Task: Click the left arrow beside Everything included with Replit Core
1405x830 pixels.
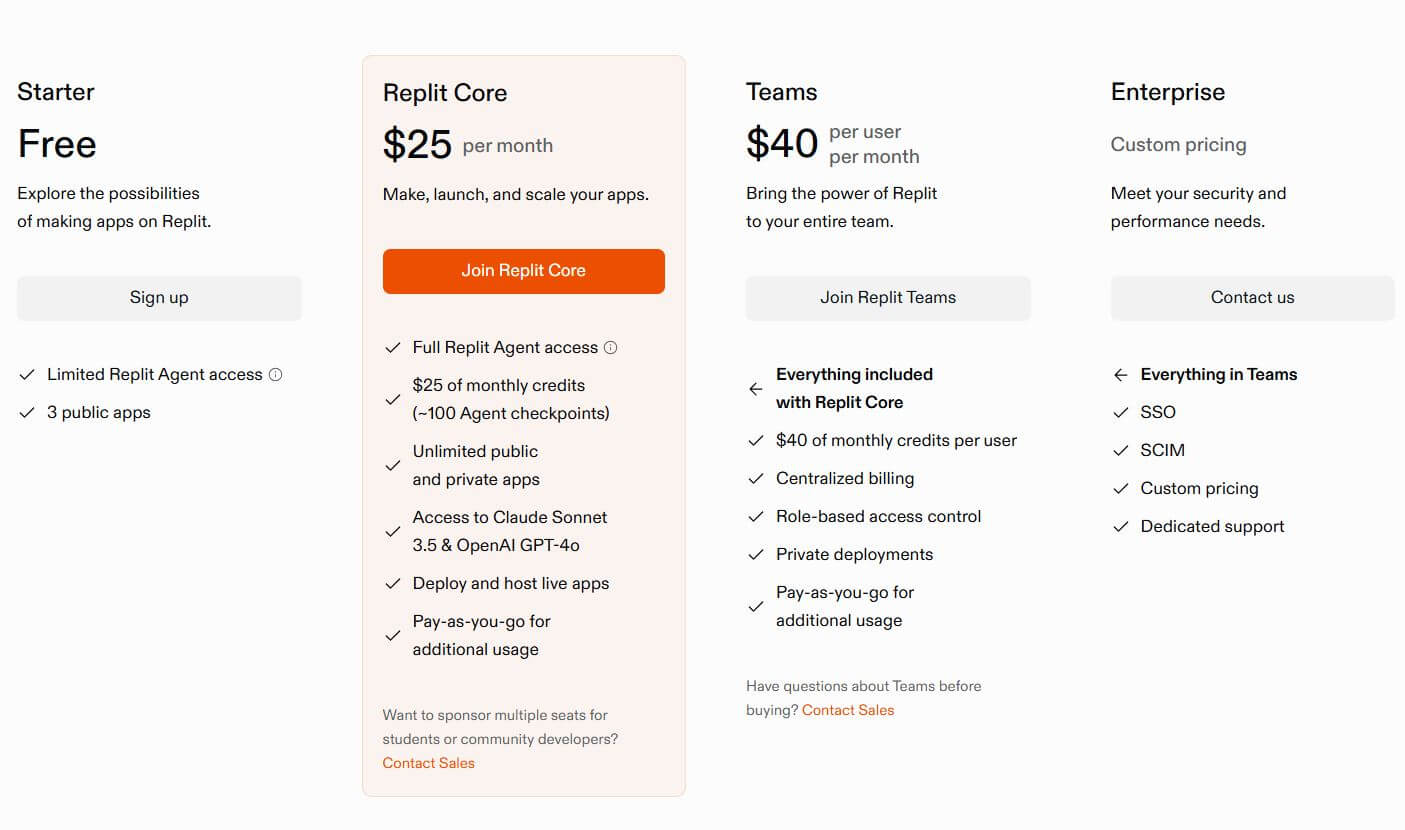Action: [x=755, y=389]
